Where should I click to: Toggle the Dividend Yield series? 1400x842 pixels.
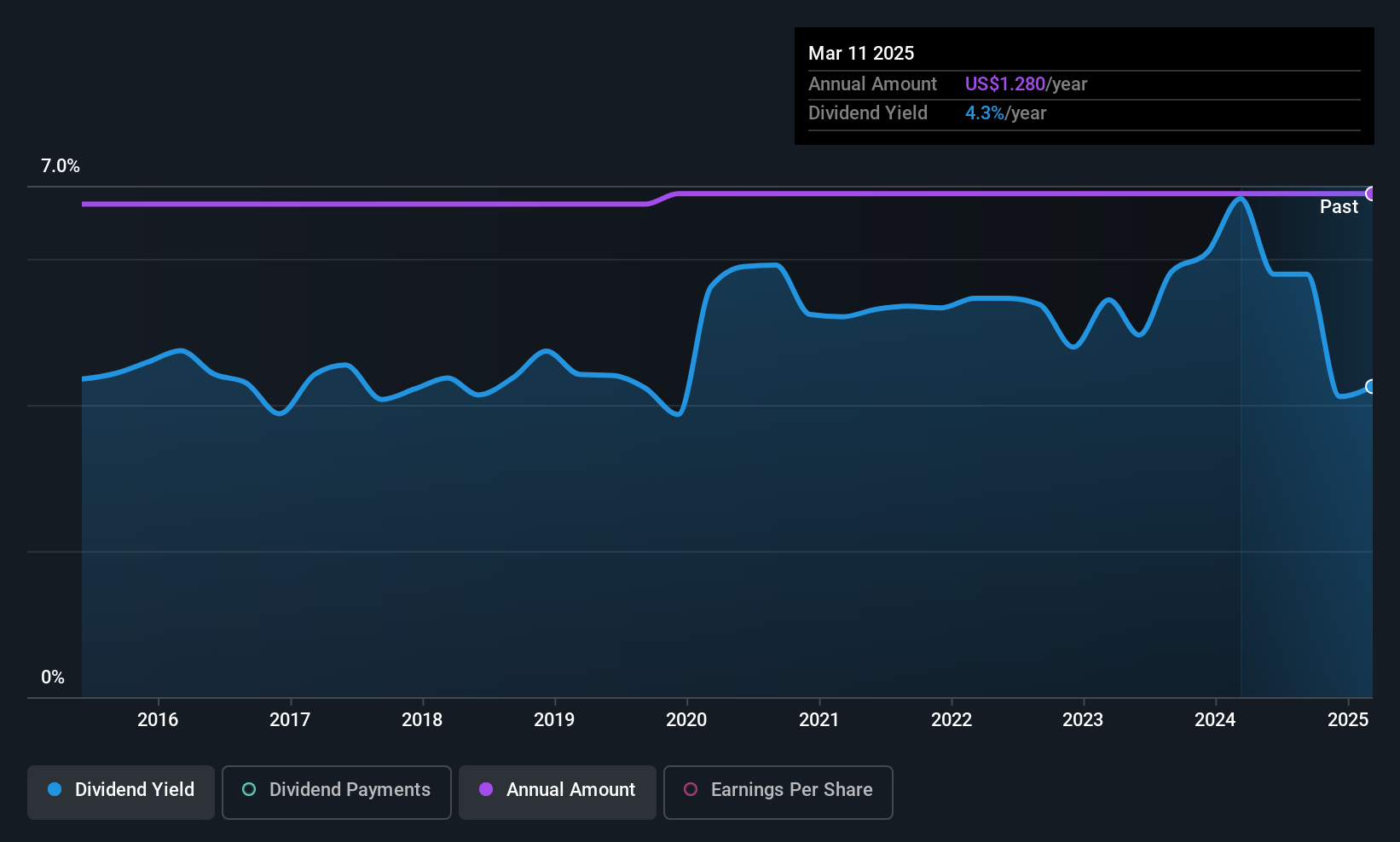[120, 793]
